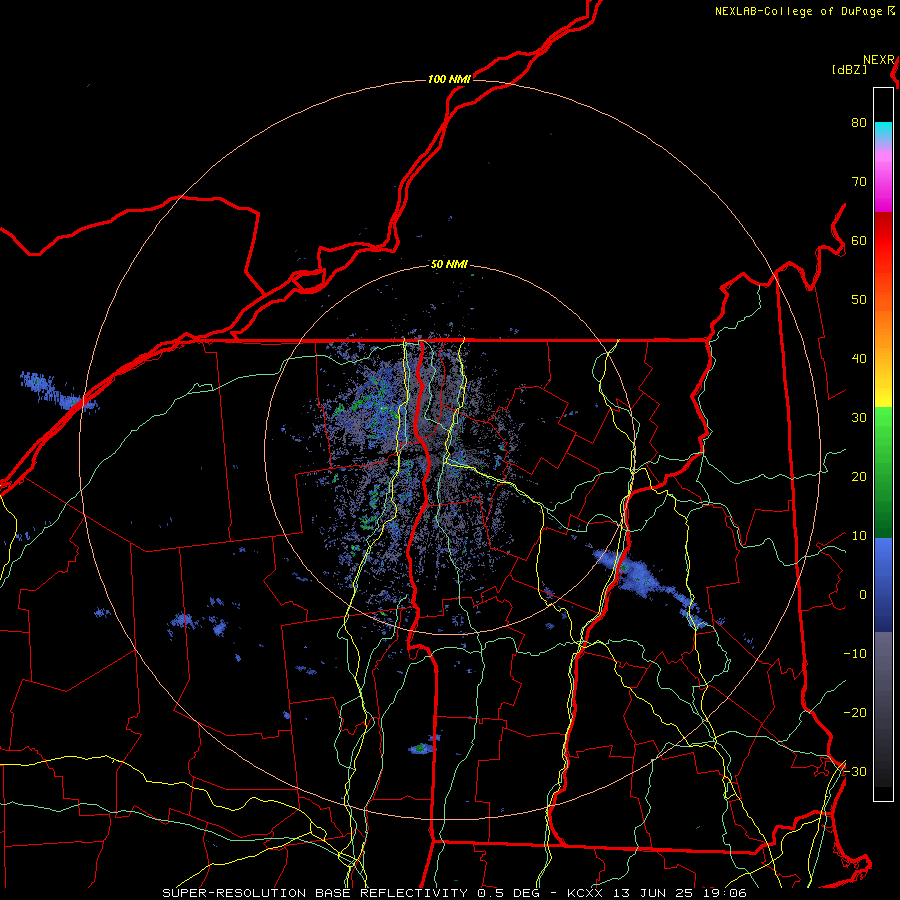Click the 80 value on the dBZ scale

pyautogui.click(x=859, y=122)
